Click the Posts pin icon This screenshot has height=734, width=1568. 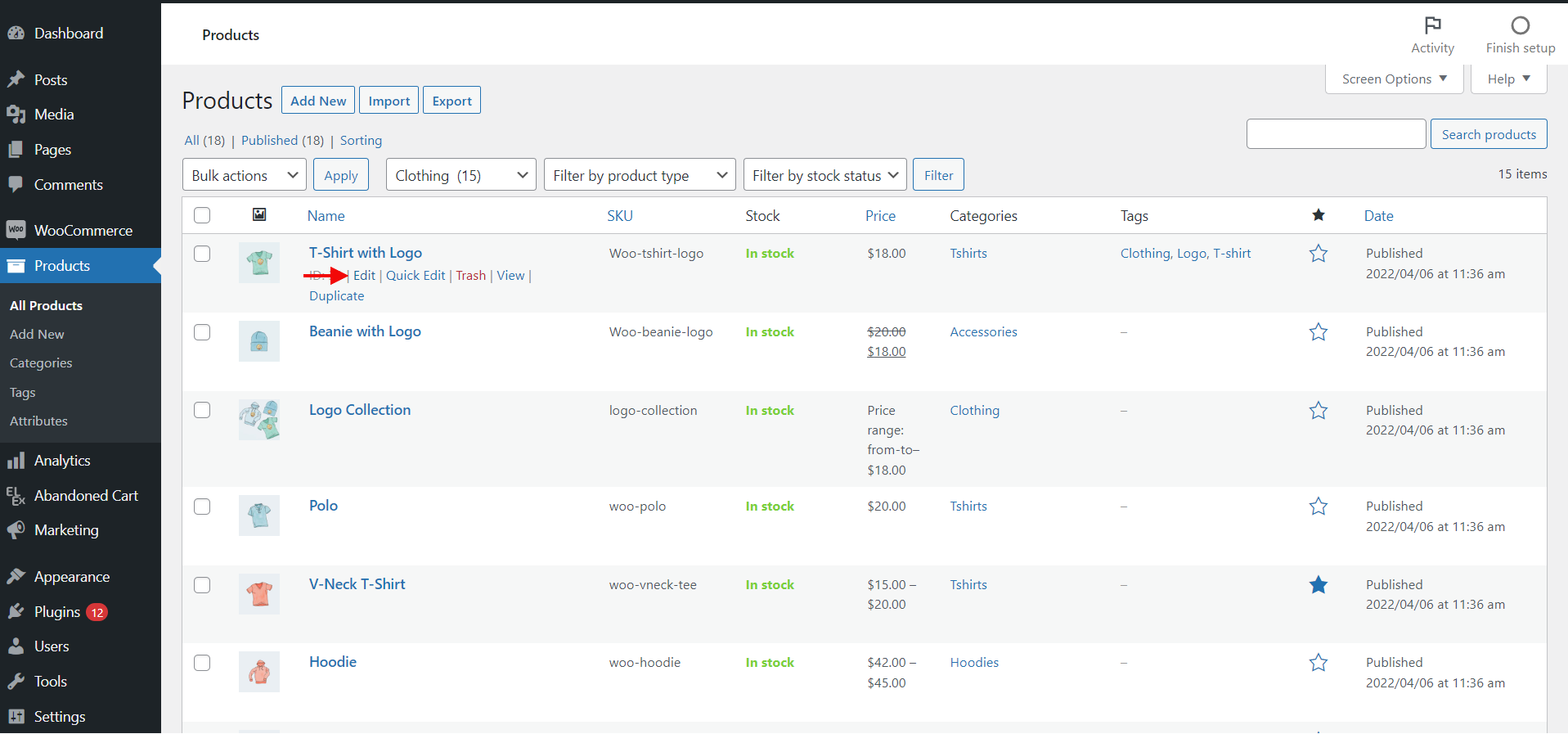[x=16, y=79]
